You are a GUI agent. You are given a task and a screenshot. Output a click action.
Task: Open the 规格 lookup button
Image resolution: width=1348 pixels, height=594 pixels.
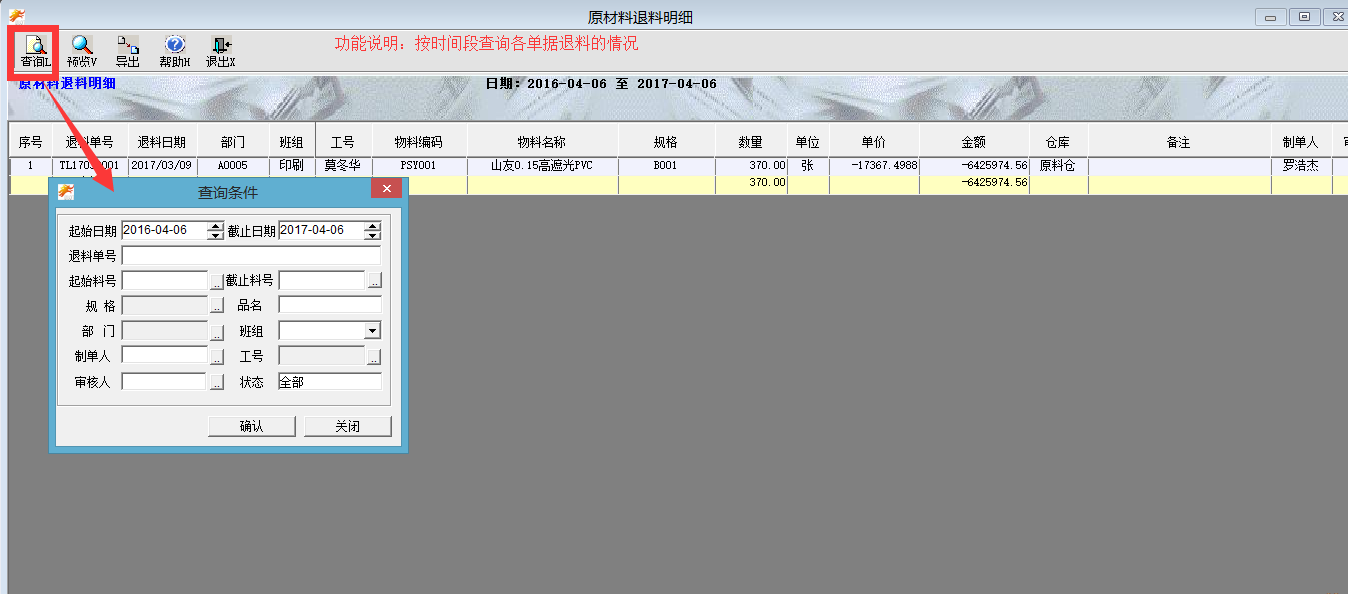point(217,306)
